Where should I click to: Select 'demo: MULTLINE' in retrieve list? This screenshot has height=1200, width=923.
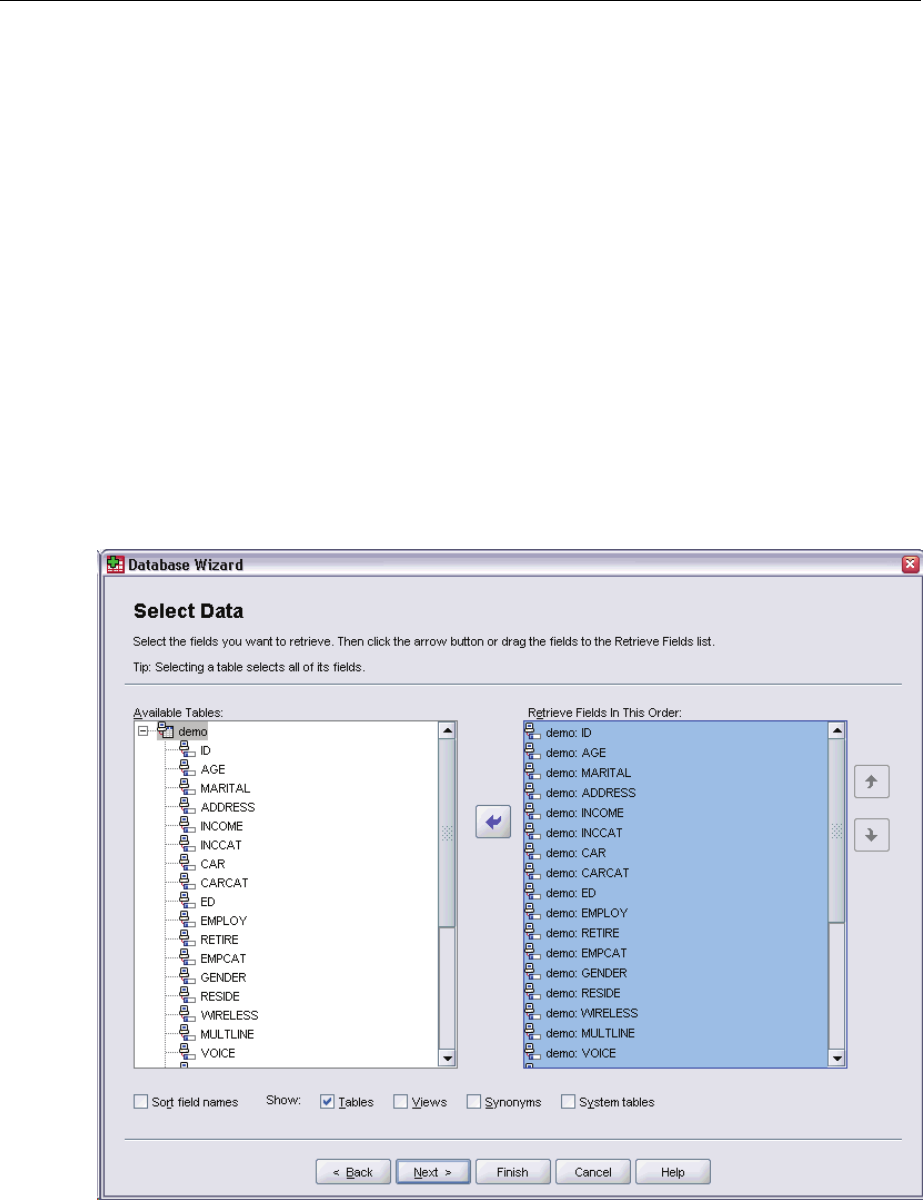coord(591,1032)
